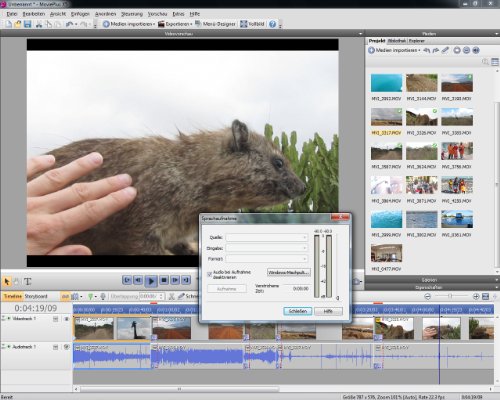The image size is (500, 400).
Task: Select the Text tool with T icon
Action: point(28,282)
